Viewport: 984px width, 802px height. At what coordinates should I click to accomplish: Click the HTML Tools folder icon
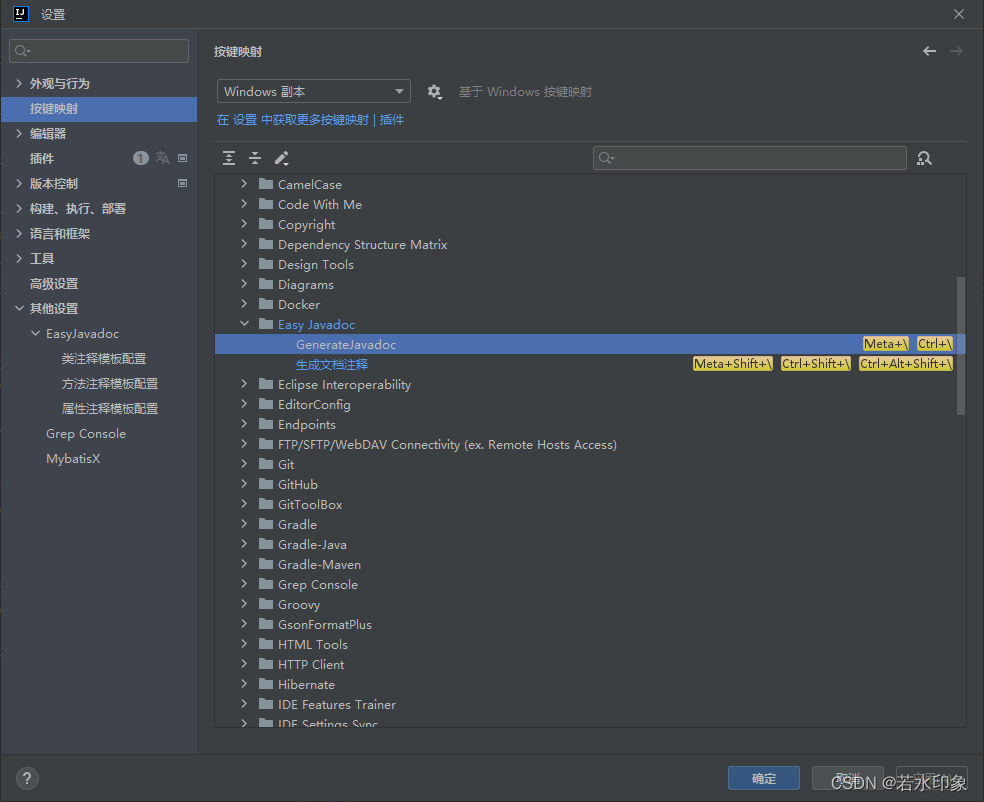click(x=266, y=644)
